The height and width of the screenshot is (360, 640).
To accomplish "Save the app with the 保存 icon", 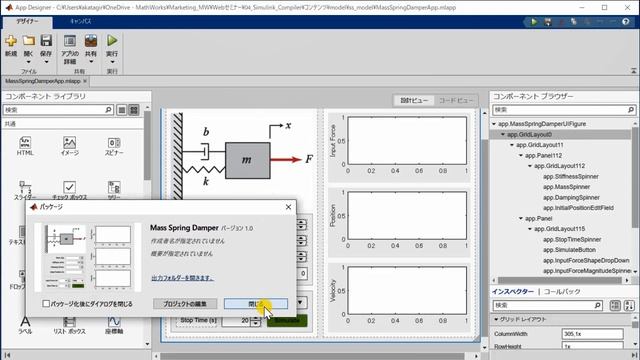I will 46,41.
